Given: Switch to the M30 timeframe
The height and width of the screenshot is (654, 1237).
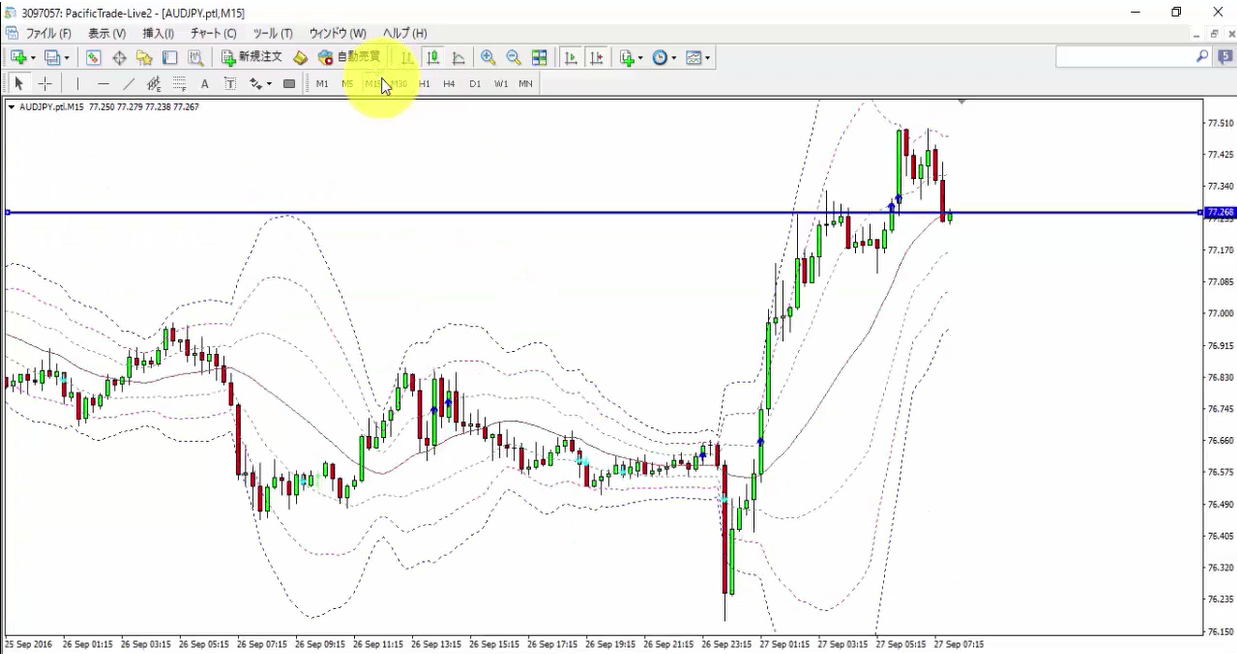Looking at the screenshot, I should [x=399, y=84].
